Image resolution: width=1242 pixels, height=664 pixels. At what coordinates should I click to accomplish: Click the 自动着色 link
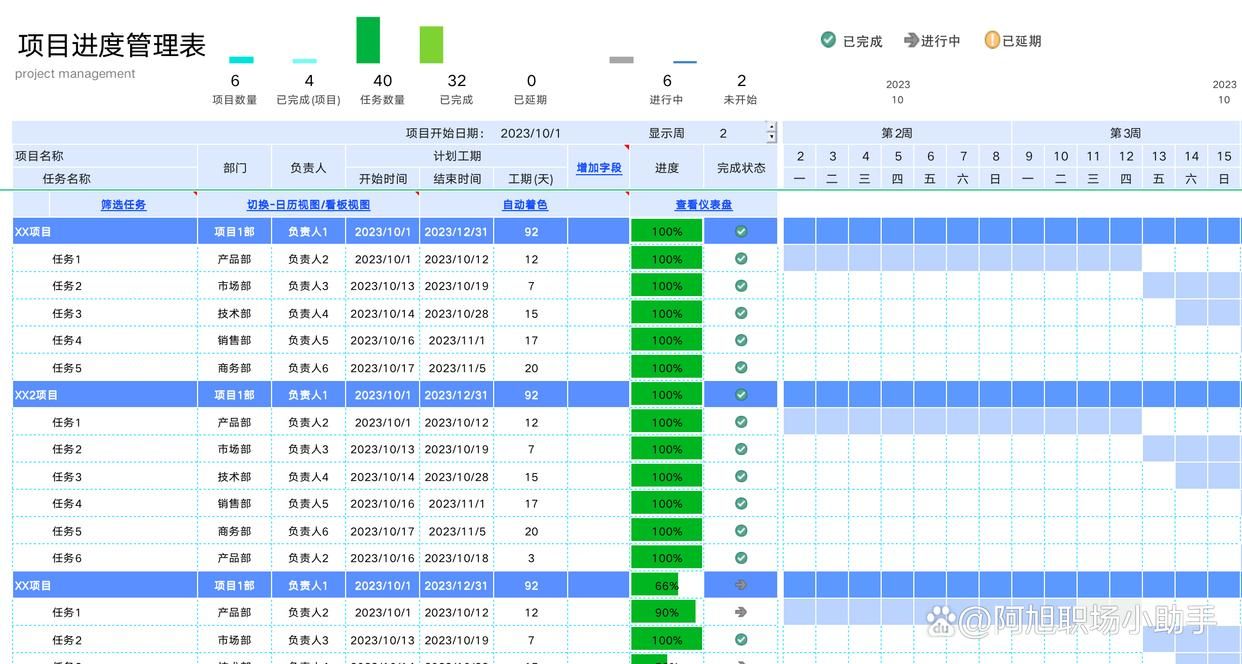525,205
